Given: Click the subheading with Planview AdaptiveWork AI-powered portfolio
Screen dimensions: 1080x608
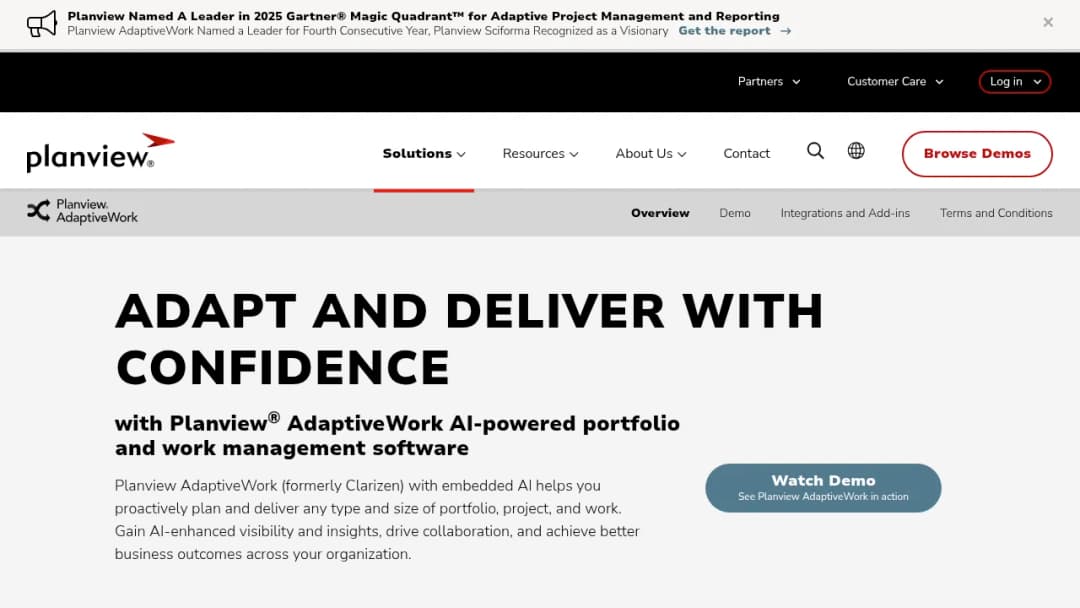Looking at the screenshot, I should tap(397, 435).
